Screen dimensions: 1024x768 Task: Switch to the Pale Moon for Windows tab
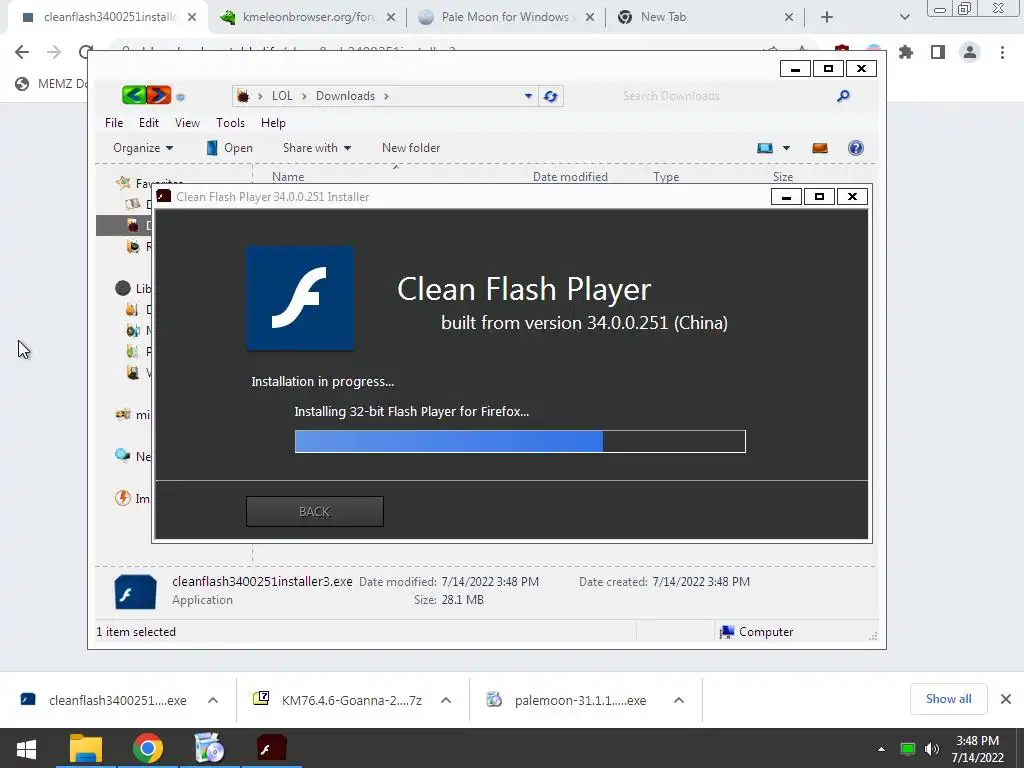pos(505,17)
